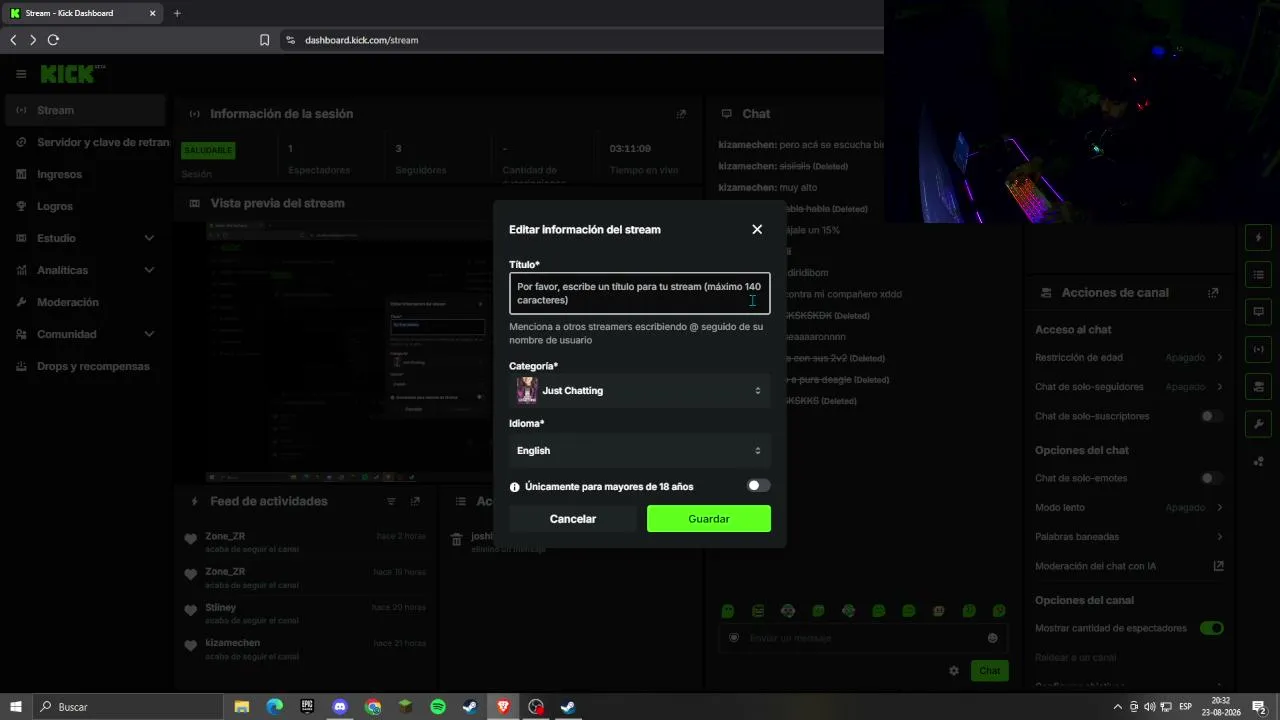The image size is (1280, 720).
Task: Click the Título text field
Action: pos(640,293)
